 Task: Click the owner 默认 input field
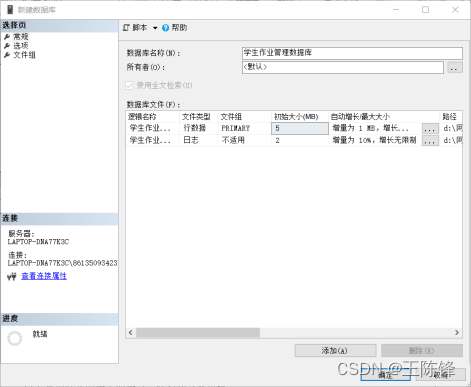[343, 67]
